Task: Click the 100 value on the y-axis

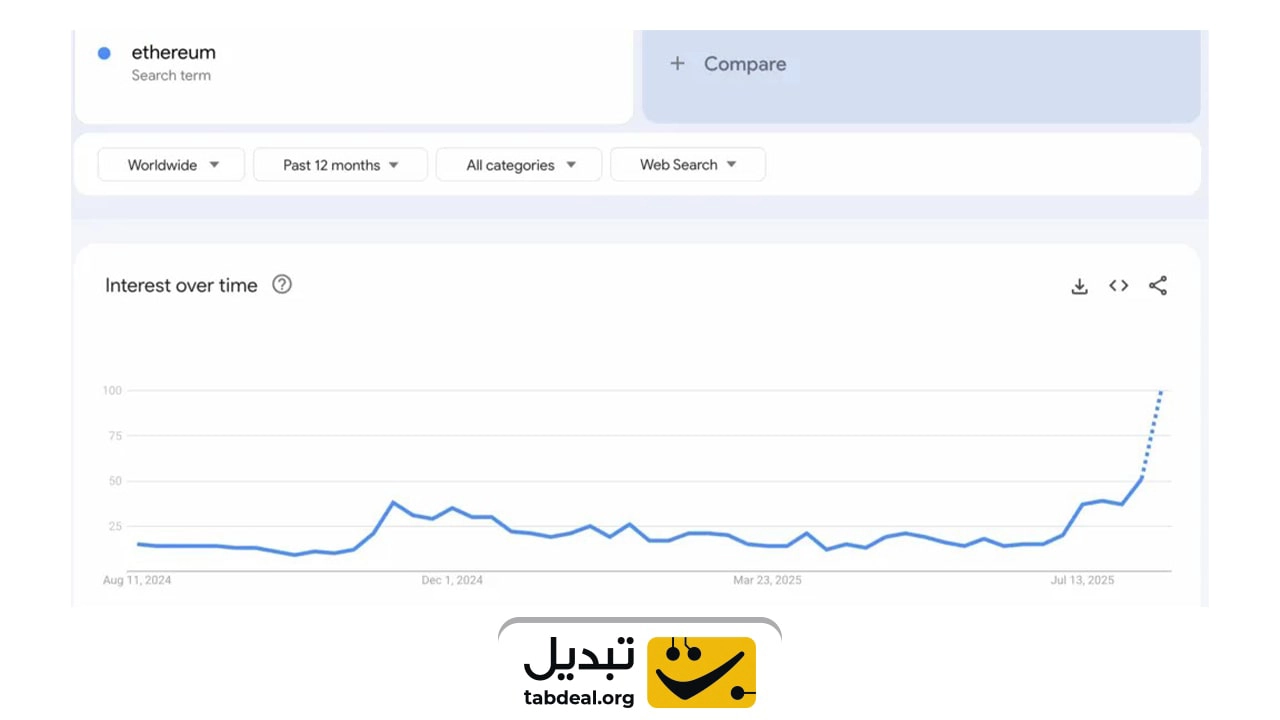Action: (x=112, y=391)
